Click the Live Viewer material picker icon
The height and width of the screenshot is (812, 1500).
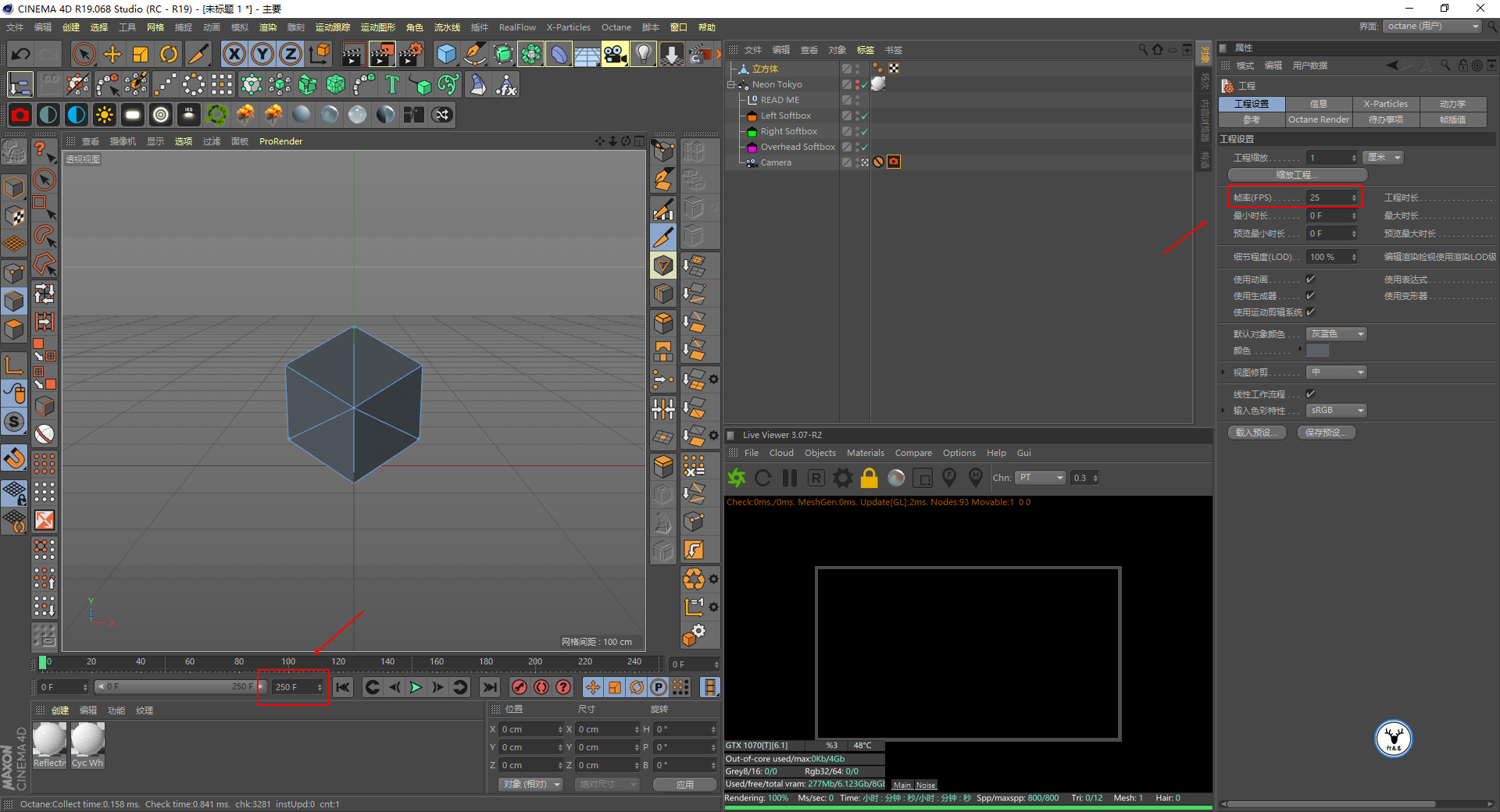pyautogui.click(x=976, y=478)
